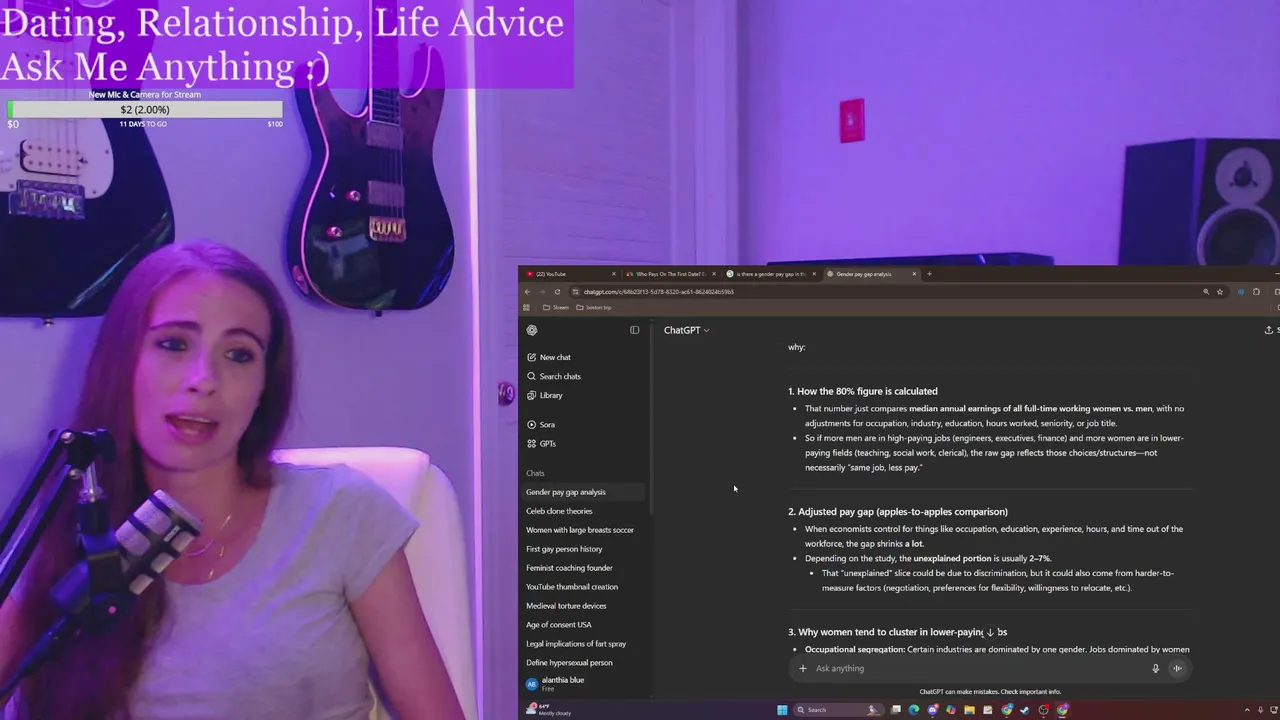Click the ChatGPT logo icon in sidebar
This screenshot has height=720, width=1280.
[532, 330]
